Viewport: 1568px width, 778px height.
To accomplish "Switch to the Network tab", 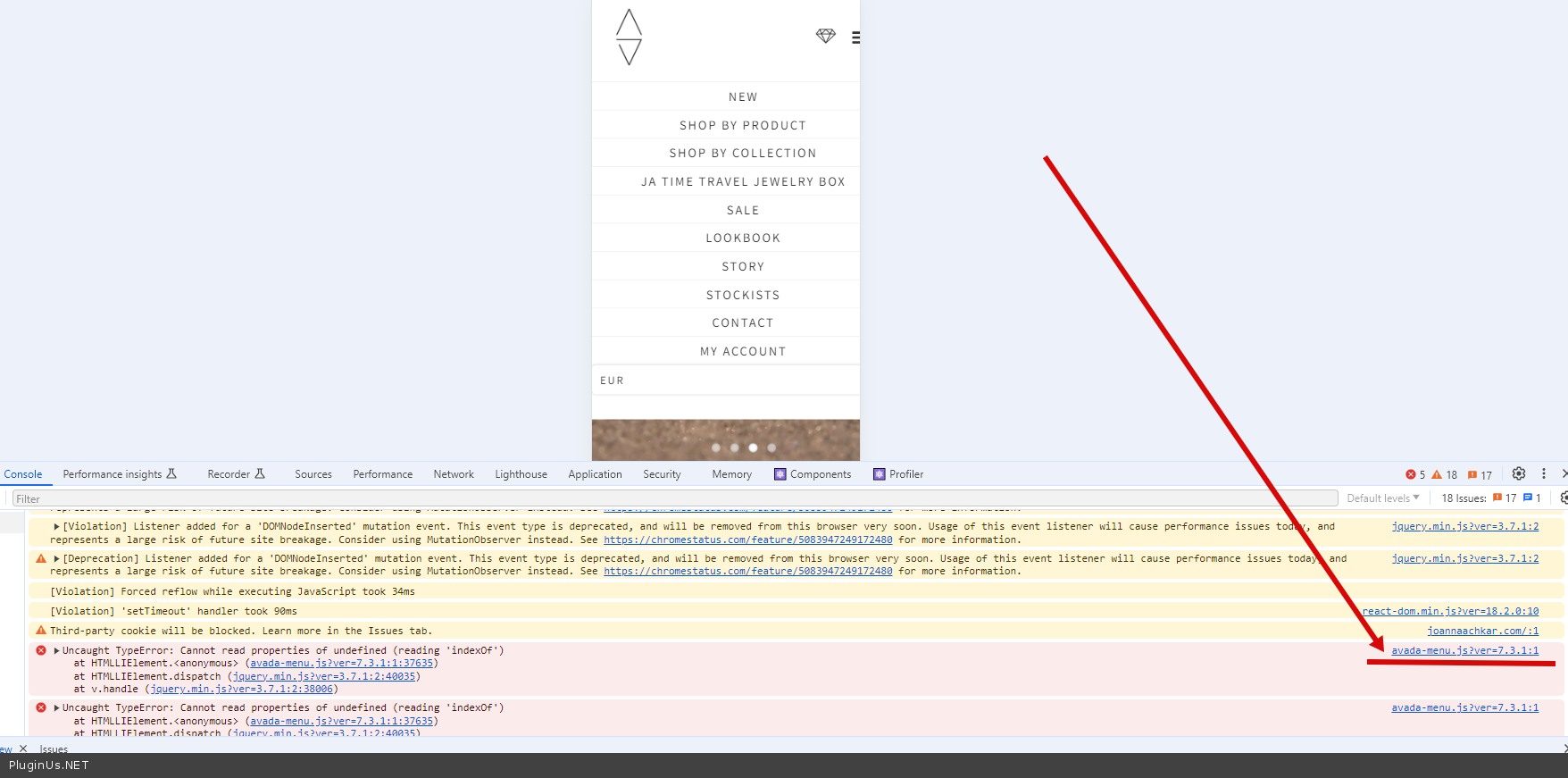I will pos(454,474).
